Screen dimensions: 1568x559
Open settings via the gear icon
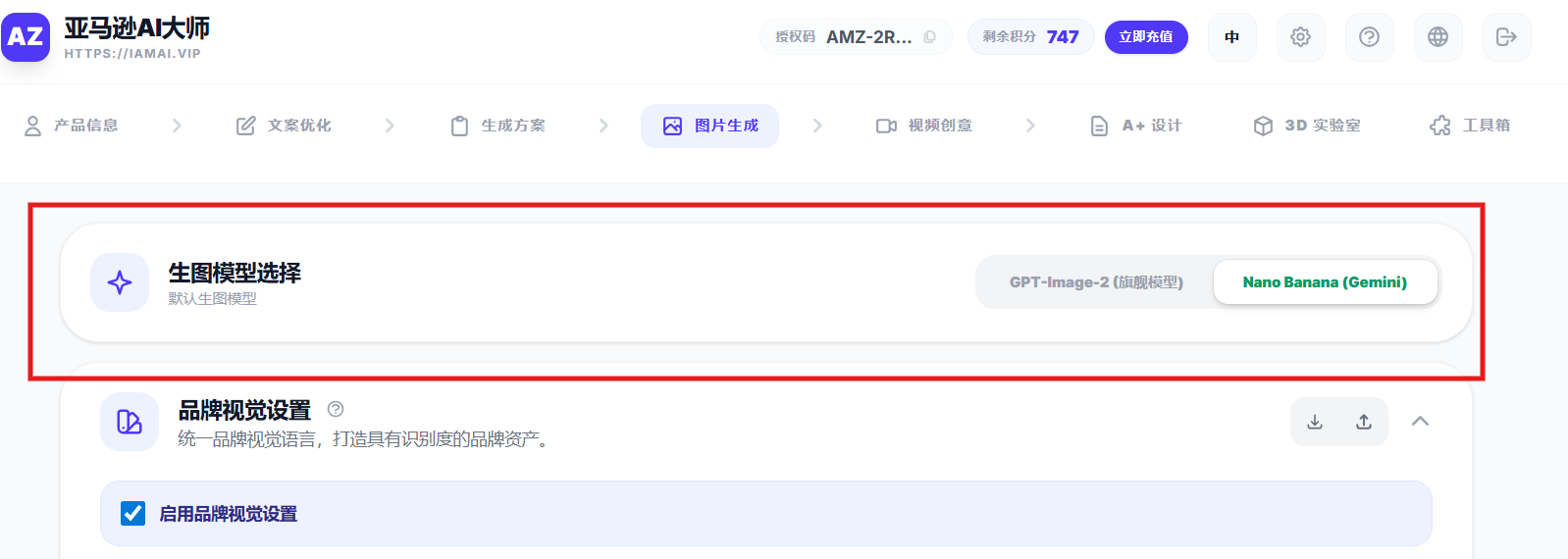(x=1300, y=37)
